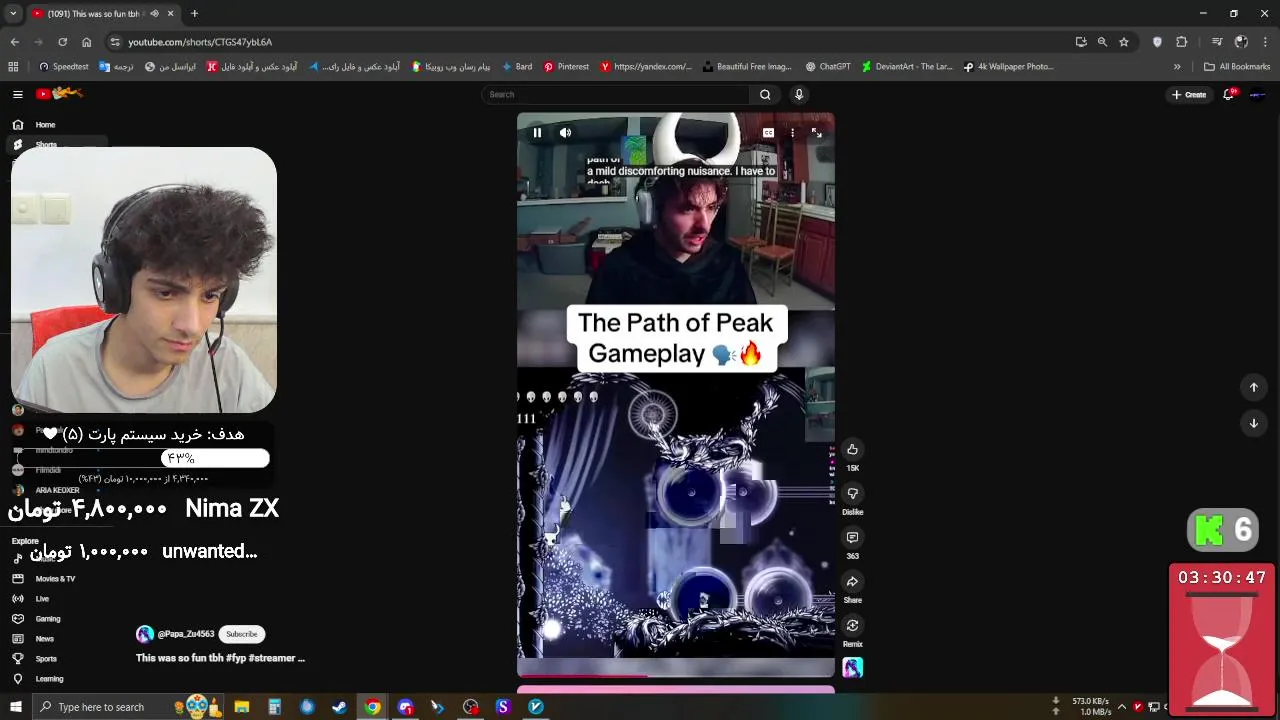Bookmark this page with the star
Image resolution: width=1280 pixels, height=720 pixels.
point(1124,42)
